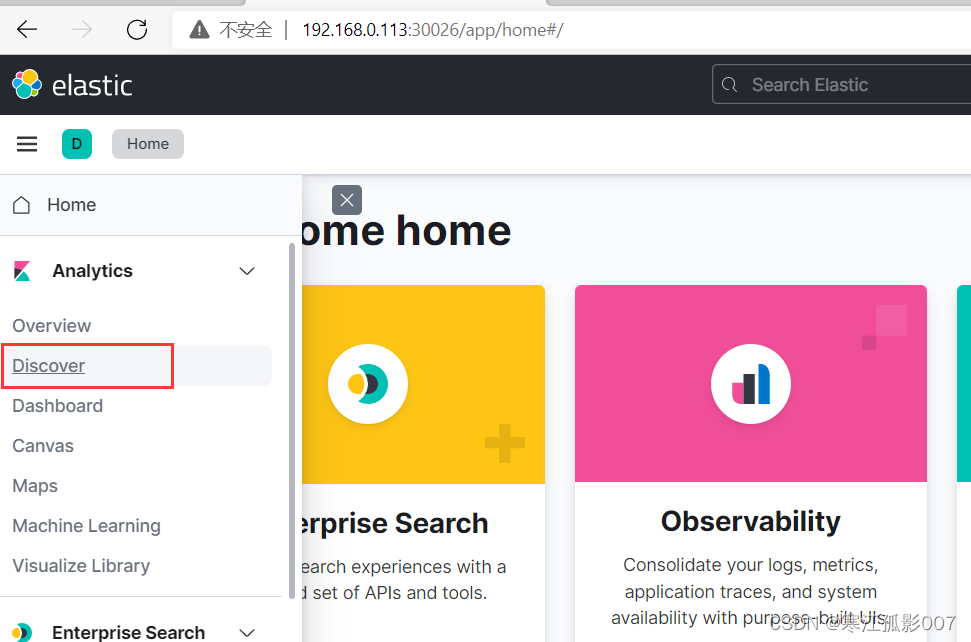The height and width of the screenshot is (642, 971).
Task: Collapse the Analytics section chevron
Action: [247, 271]
